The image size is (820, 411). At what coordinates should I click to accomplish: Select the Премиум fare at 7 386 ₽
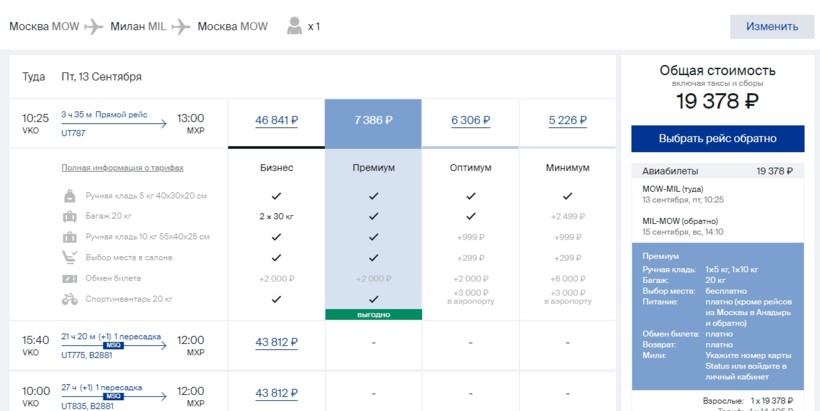click(x=373, y=120)
